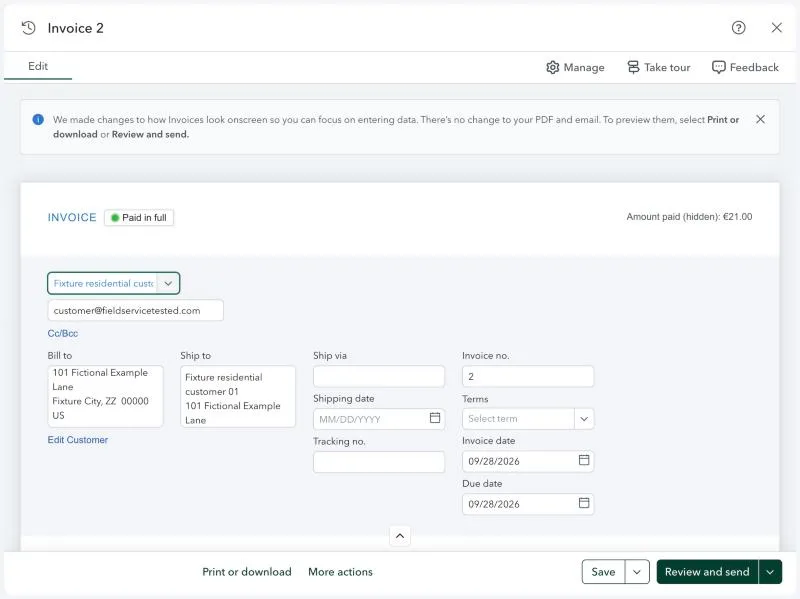Screen dimensions: 800x599
Task: Click the Bill to address box
Action: coord(105,396)
